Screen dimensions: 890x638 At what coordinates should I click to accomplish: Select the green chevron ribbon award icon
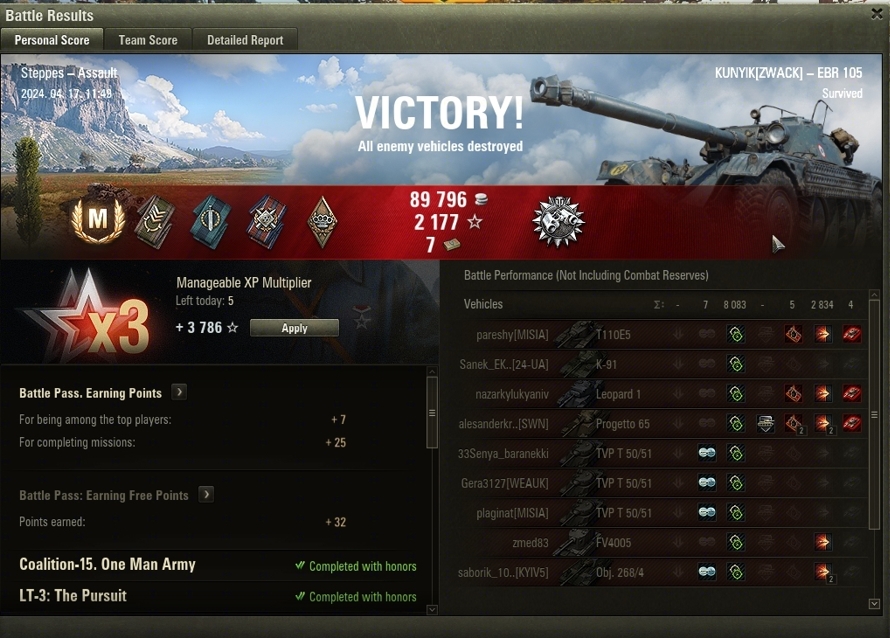[x=154, y=221]
